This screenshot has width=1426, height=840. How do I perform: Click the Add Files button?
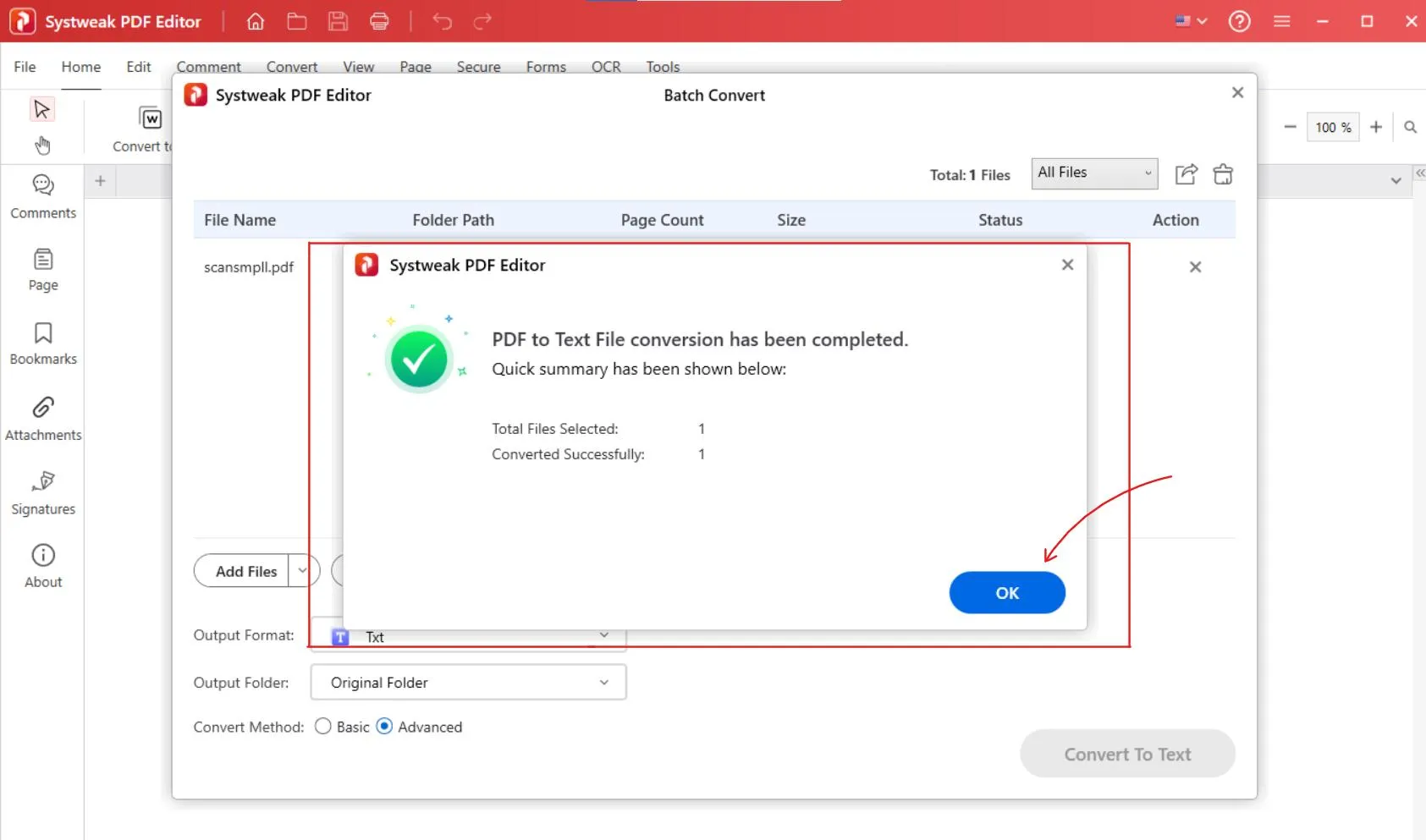pyautogui.click(x=245, y=571)
